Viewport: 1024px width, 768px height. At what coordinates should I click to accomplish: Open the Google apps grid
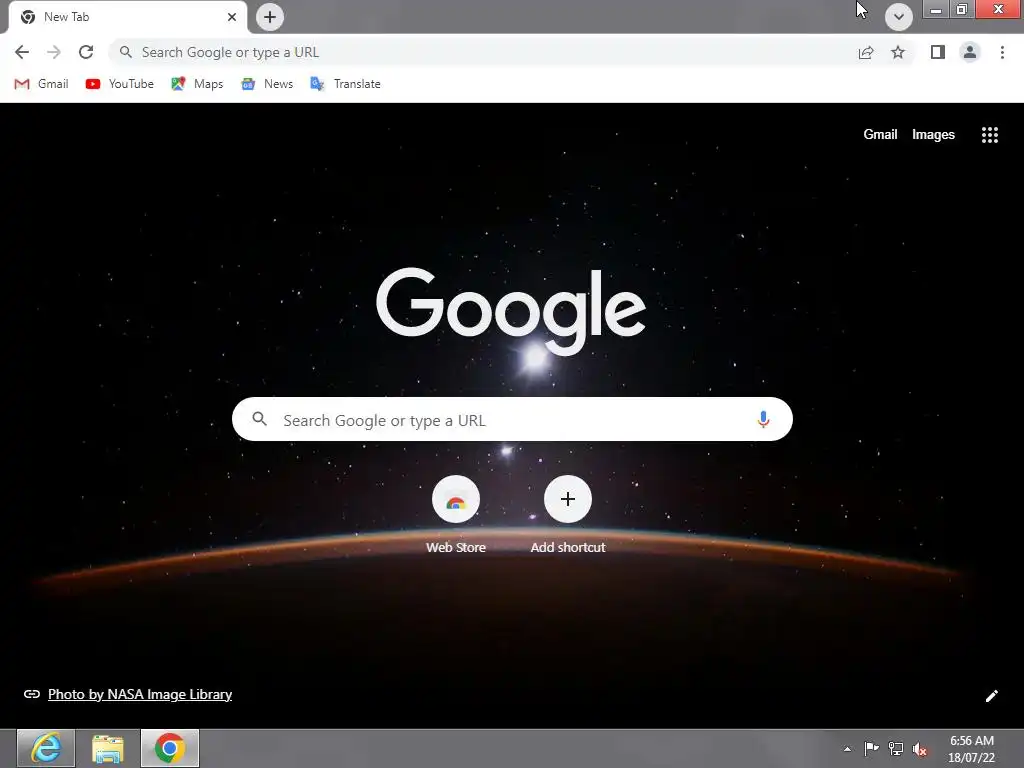990,135
